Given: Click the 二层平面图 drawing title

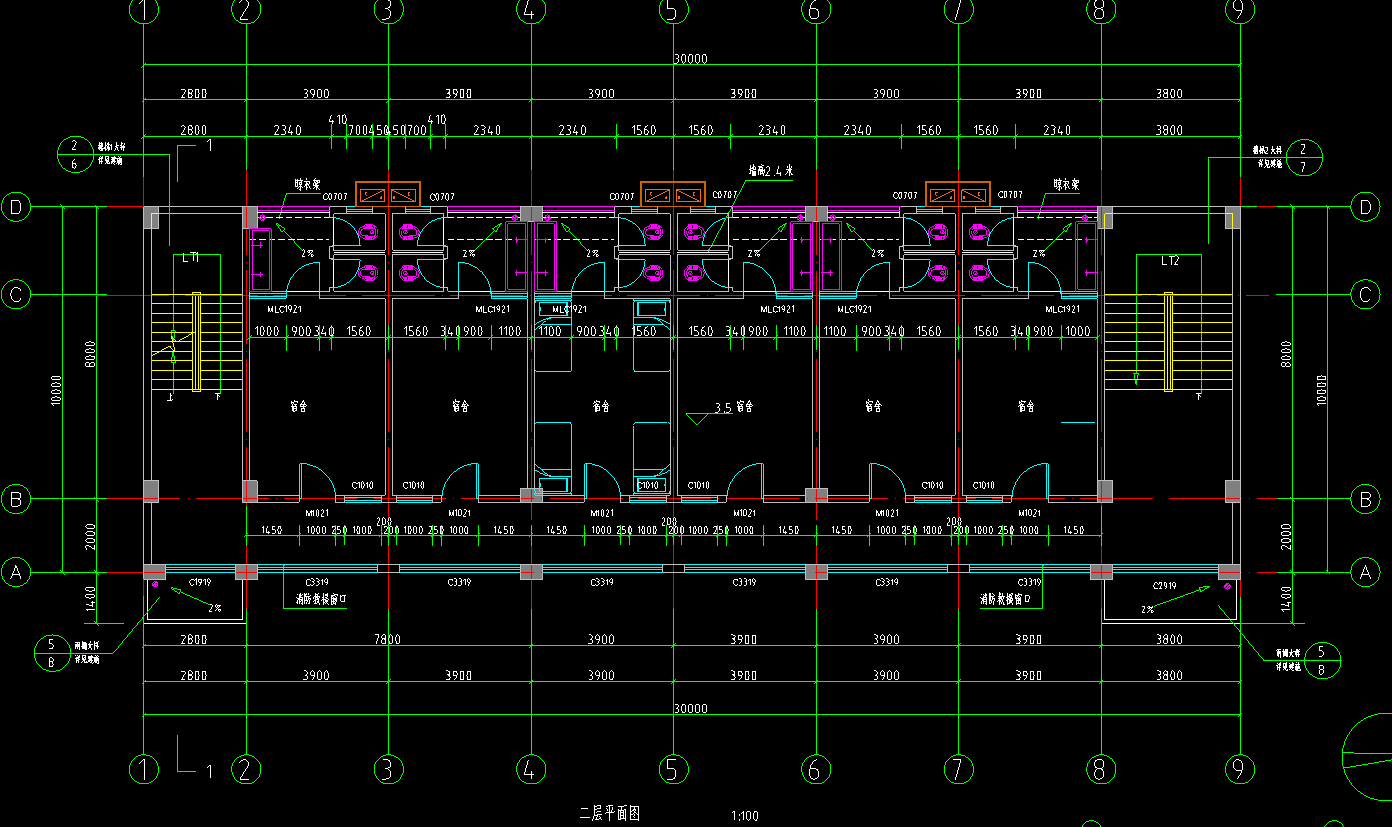Looking at the screenshot, I should (x=609, y=813).
